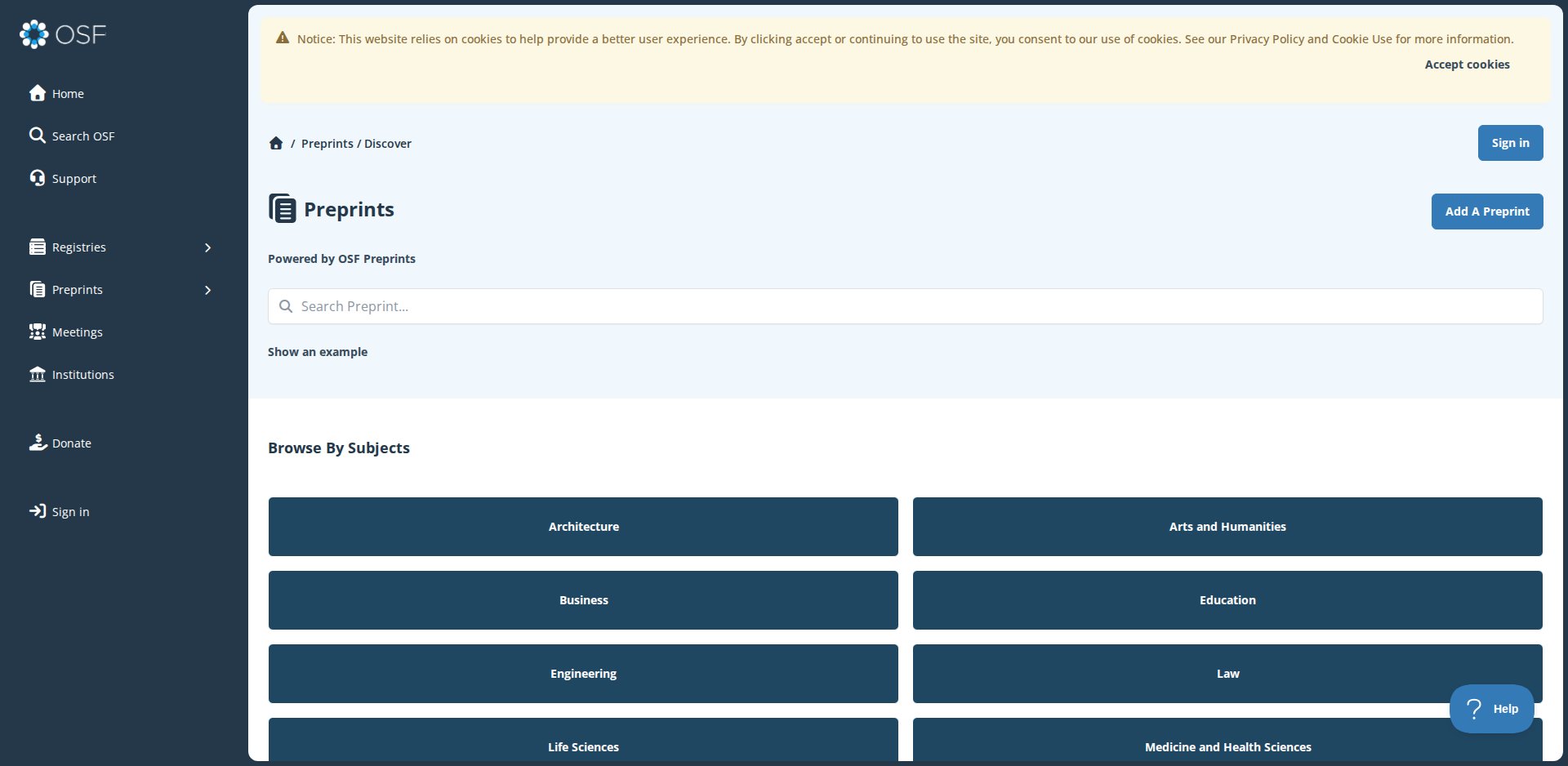Viewport: 1568px width, 766px height.
Task: Click the blue Sign in button
Action: click(1510, 143)
